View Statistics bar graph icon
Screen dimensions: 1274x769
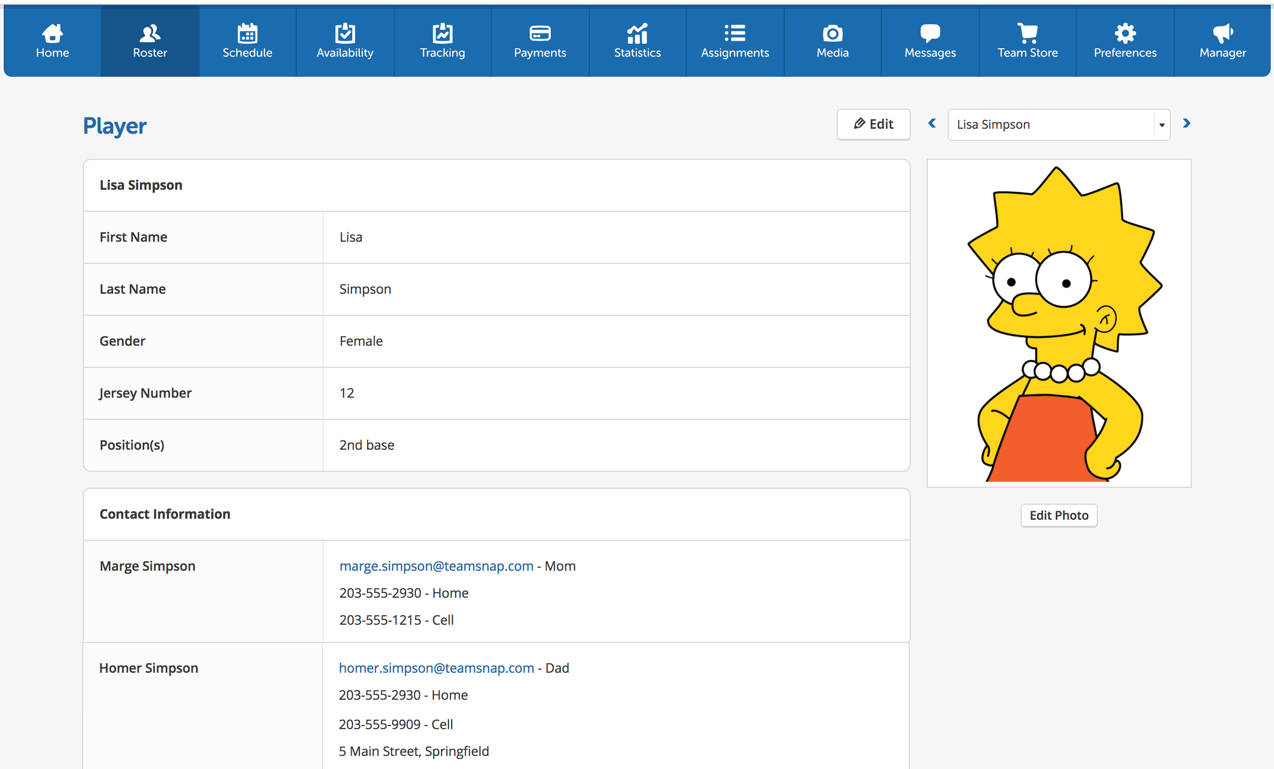click(637, 34)
